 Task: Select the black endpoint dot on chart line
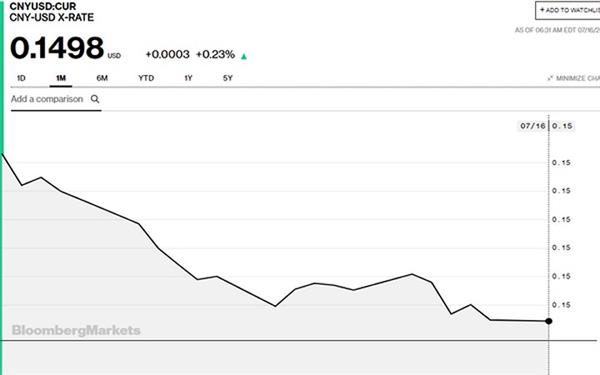(x=548, y=321)
